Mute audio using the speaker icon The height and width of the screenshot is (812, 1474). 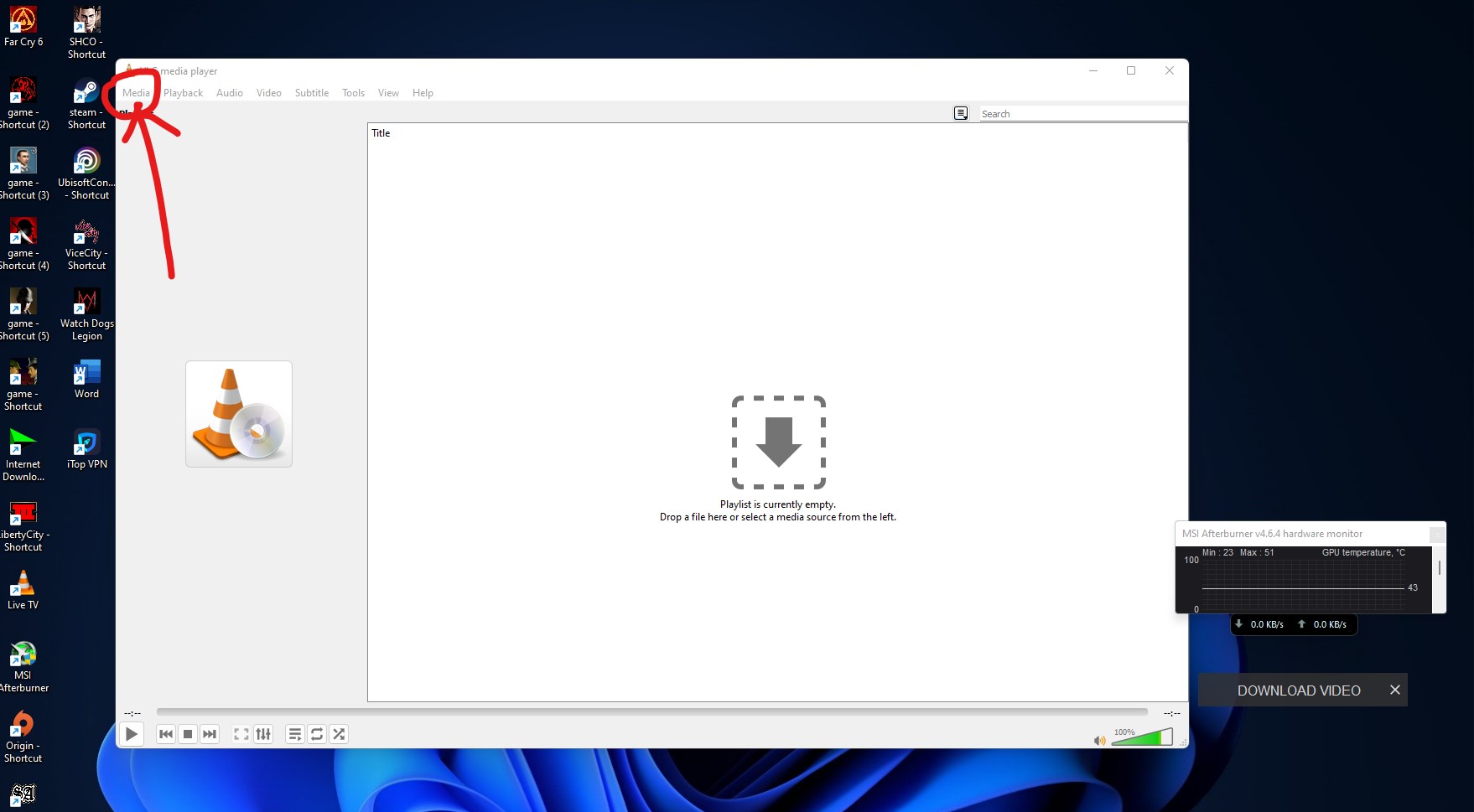(x=1099, y=740)
